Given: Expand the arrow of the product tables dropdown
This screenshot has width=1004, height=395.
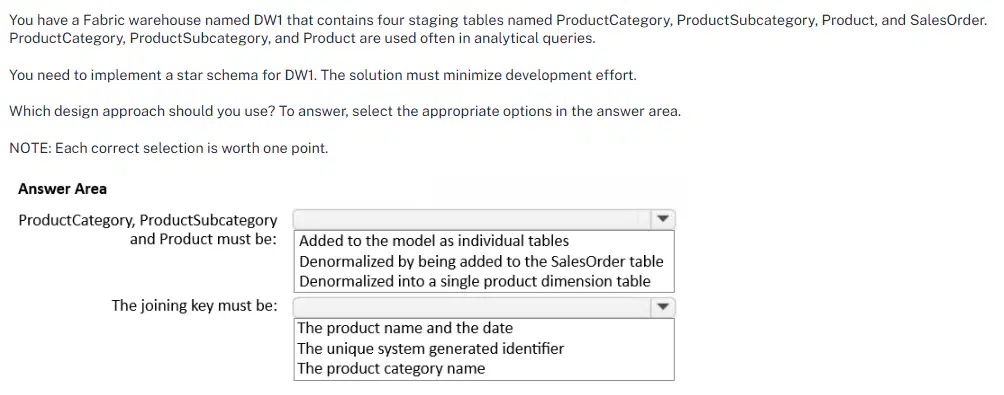Looking at the screenshot, I should 663,220.
